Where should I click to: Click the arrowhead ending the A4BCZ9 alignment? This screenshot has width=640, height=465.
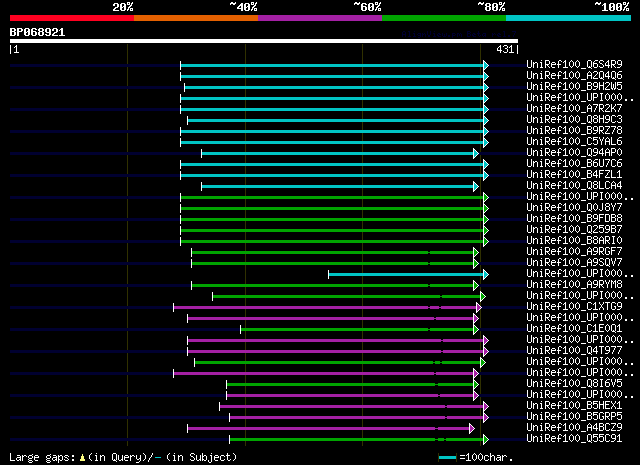[472, 429]
